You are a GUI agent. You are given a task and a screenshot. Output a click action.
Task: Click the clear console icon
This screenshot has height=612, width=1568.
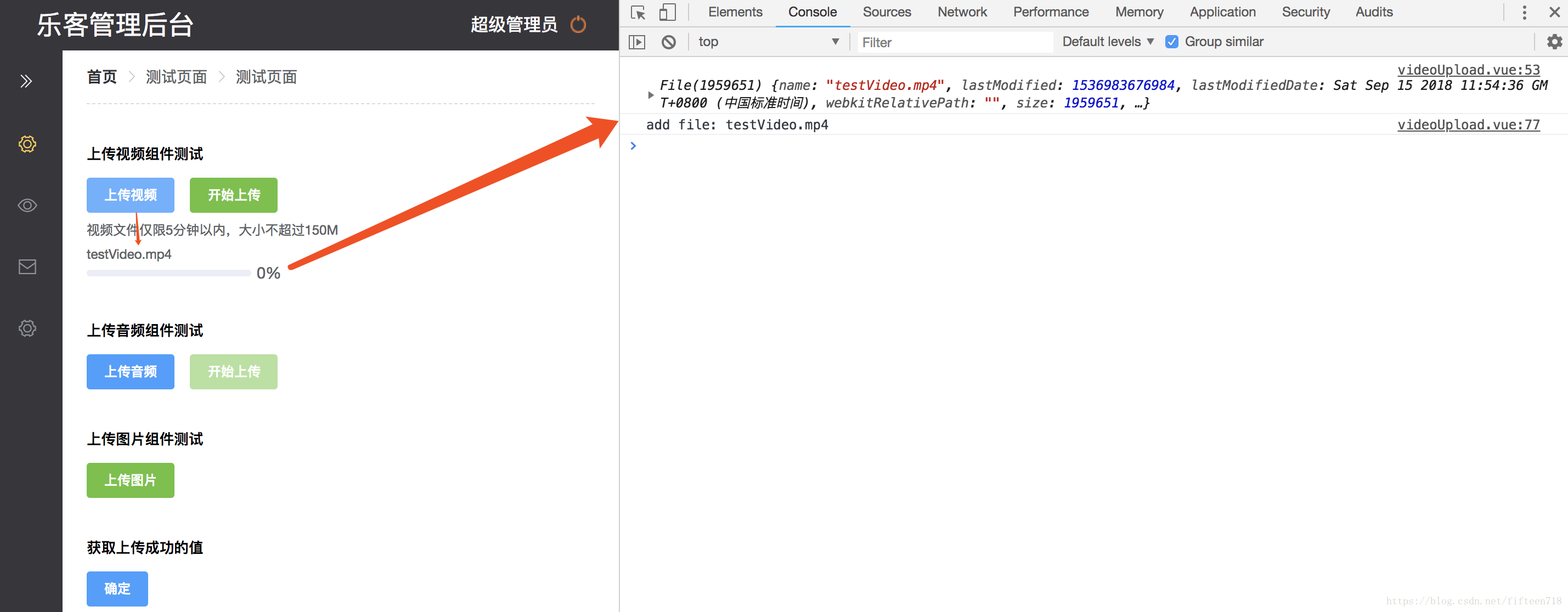coord(668,42)
